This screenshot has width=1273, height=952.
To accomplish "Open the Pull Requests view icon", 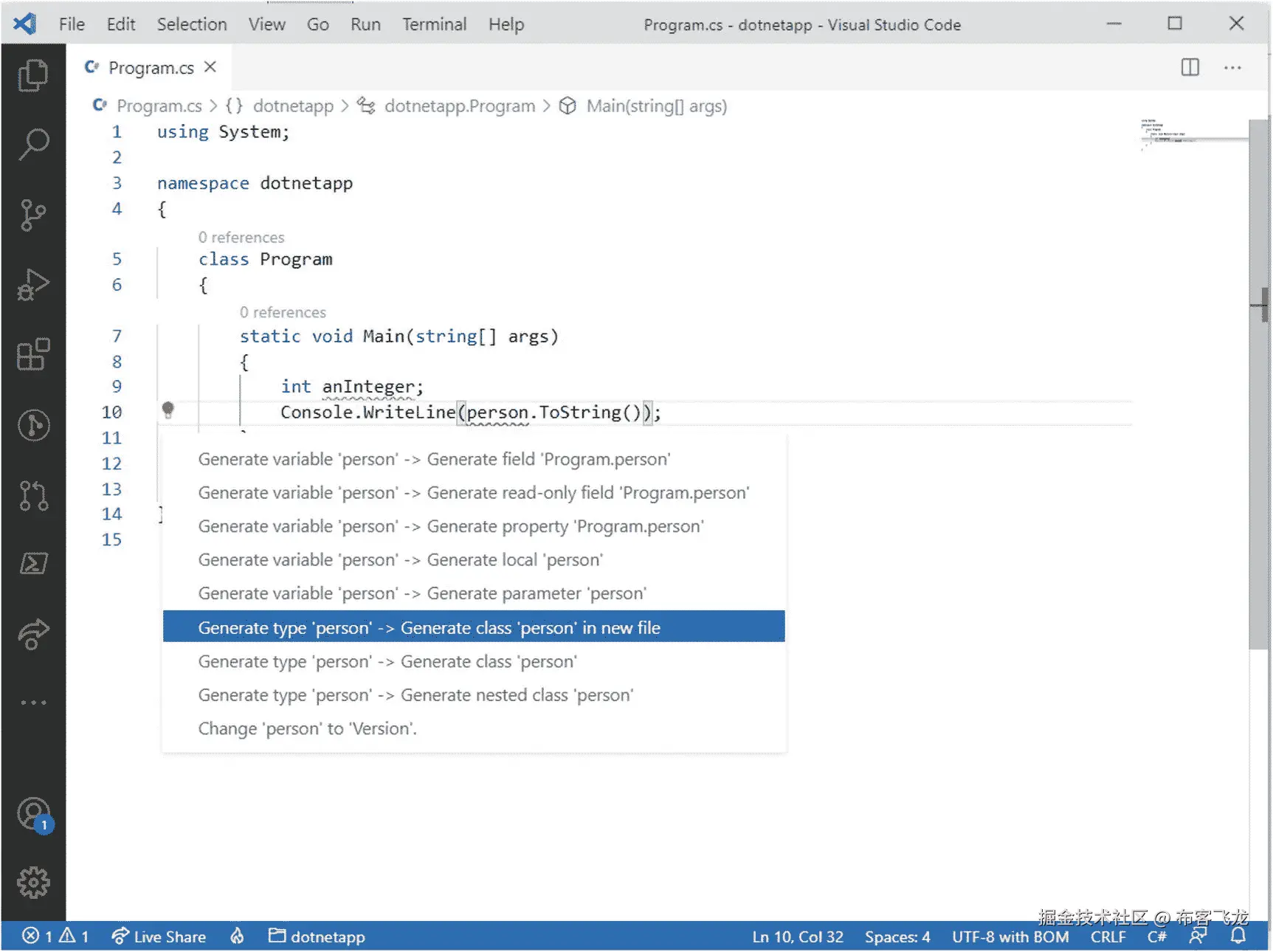I will [x=33, y=495].
